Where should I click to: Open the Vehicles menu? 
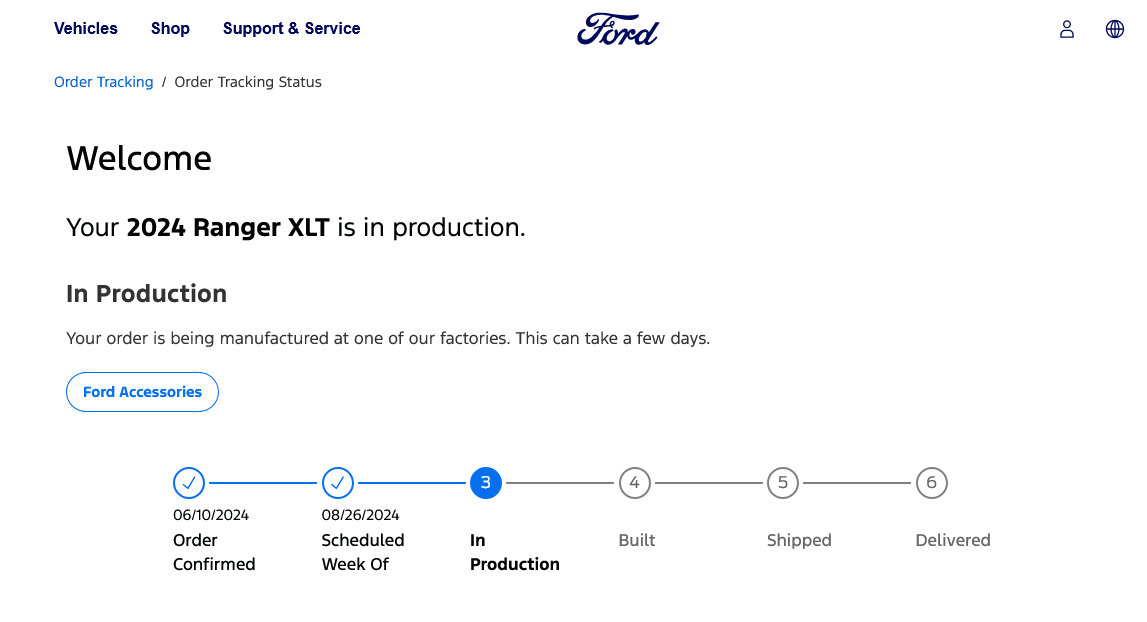click(x=86, y=29)
